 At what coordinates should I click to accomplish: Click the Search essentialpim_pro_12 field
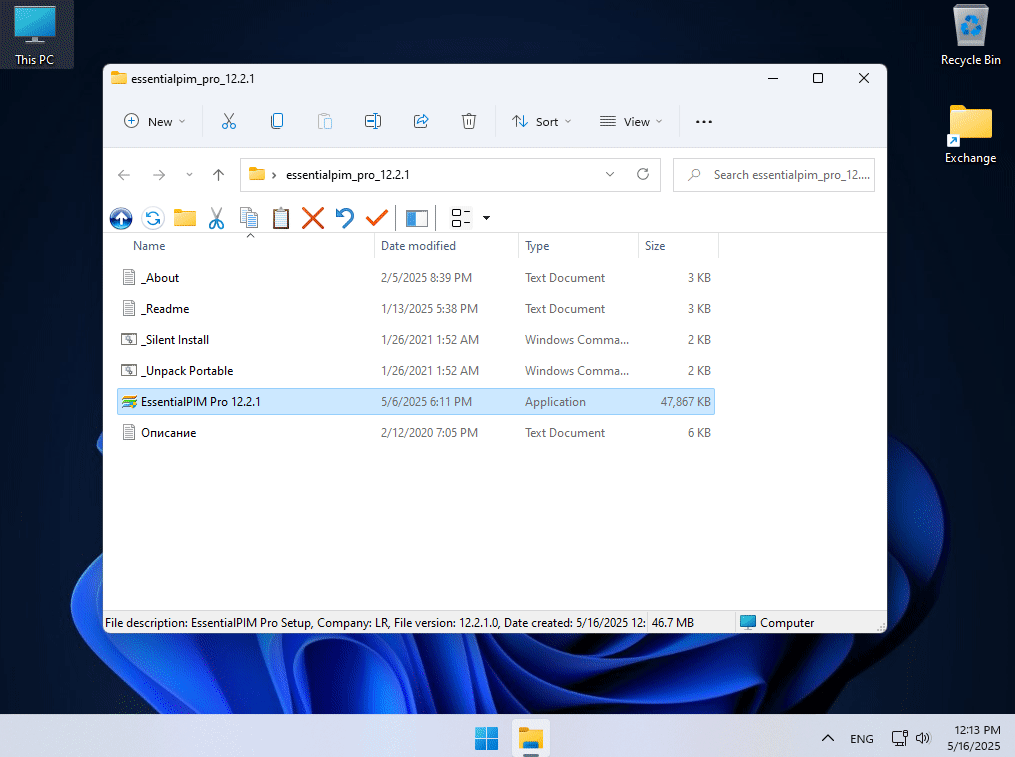click(x=774, y=175)
